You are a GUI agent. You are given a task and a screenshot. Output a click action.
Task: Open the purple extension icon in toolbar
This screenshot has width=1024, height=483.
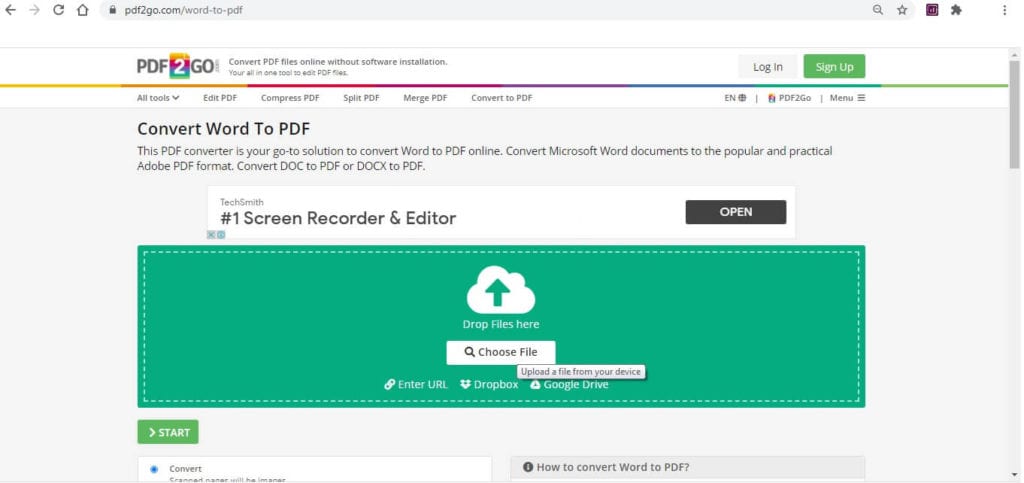[x=933, y=10]
